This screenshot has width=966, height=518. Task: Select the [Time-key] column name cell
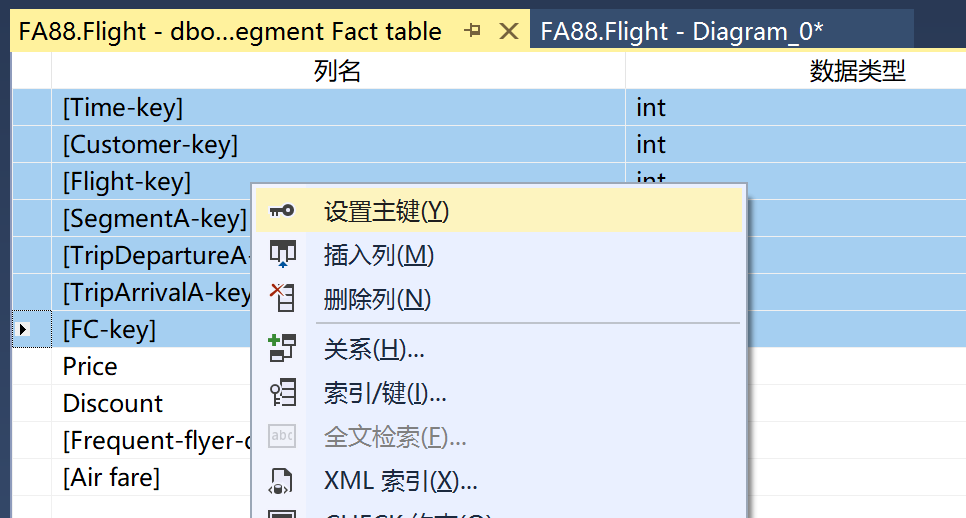338,108
